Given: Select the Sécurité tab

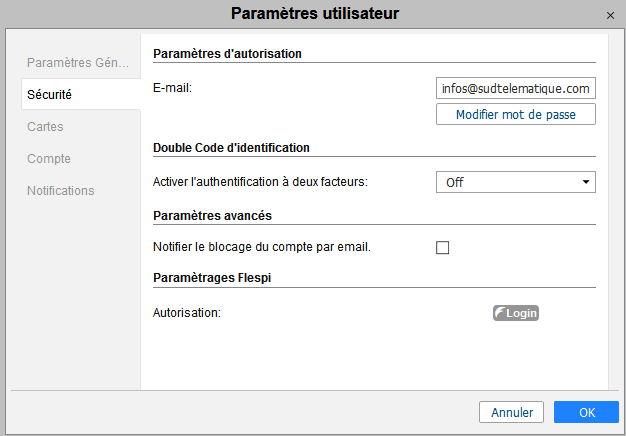Looking at the screenshot, I should pyautogui.click(x=49, y=94).
